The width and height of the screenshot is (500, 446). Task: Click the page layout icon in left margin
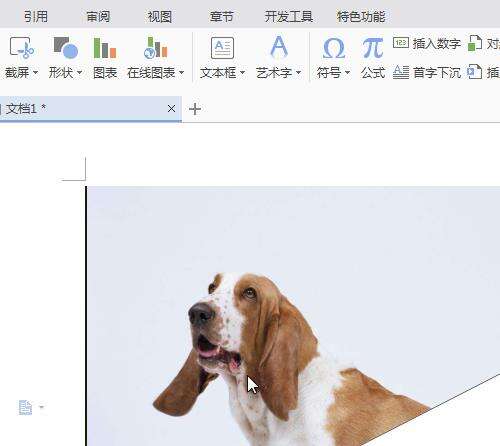[x=25, y=407]
